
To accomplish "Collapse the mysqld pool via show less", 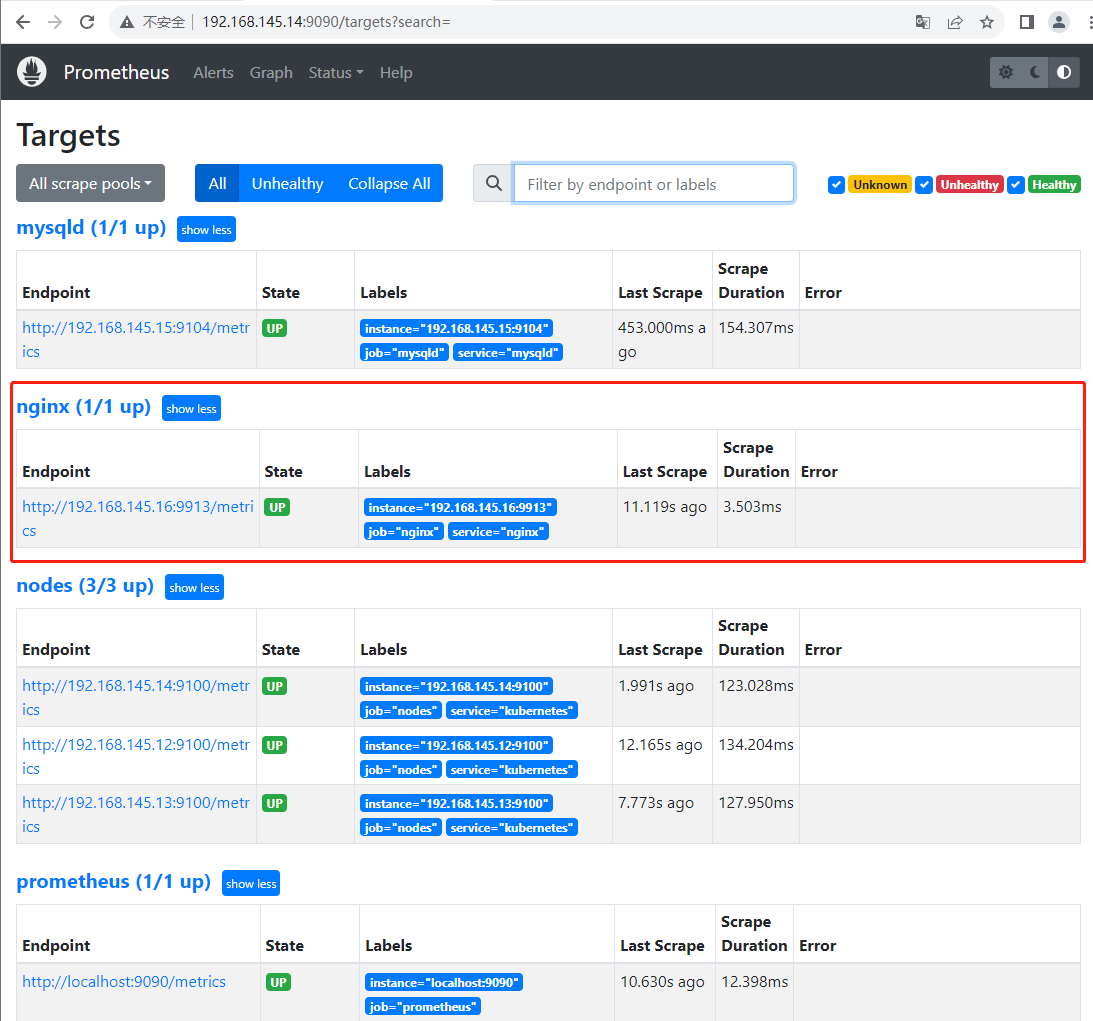I will coord(206,229).
